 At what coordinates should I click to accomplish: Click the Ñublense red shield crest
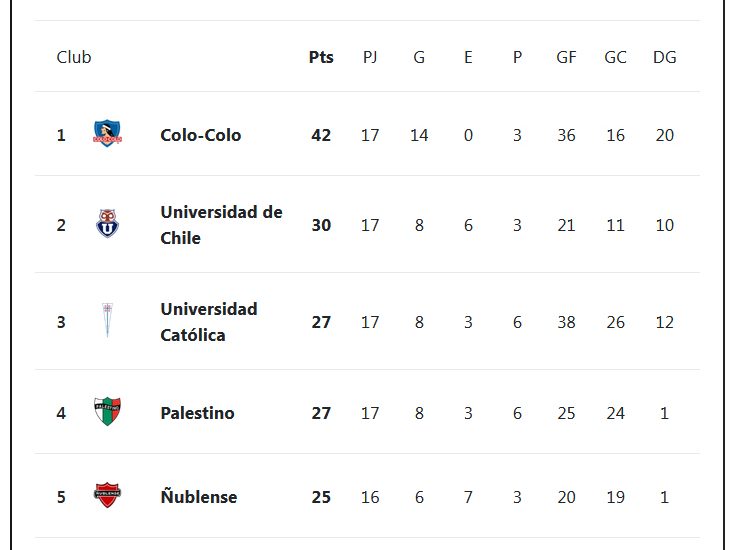click(107, 495)
